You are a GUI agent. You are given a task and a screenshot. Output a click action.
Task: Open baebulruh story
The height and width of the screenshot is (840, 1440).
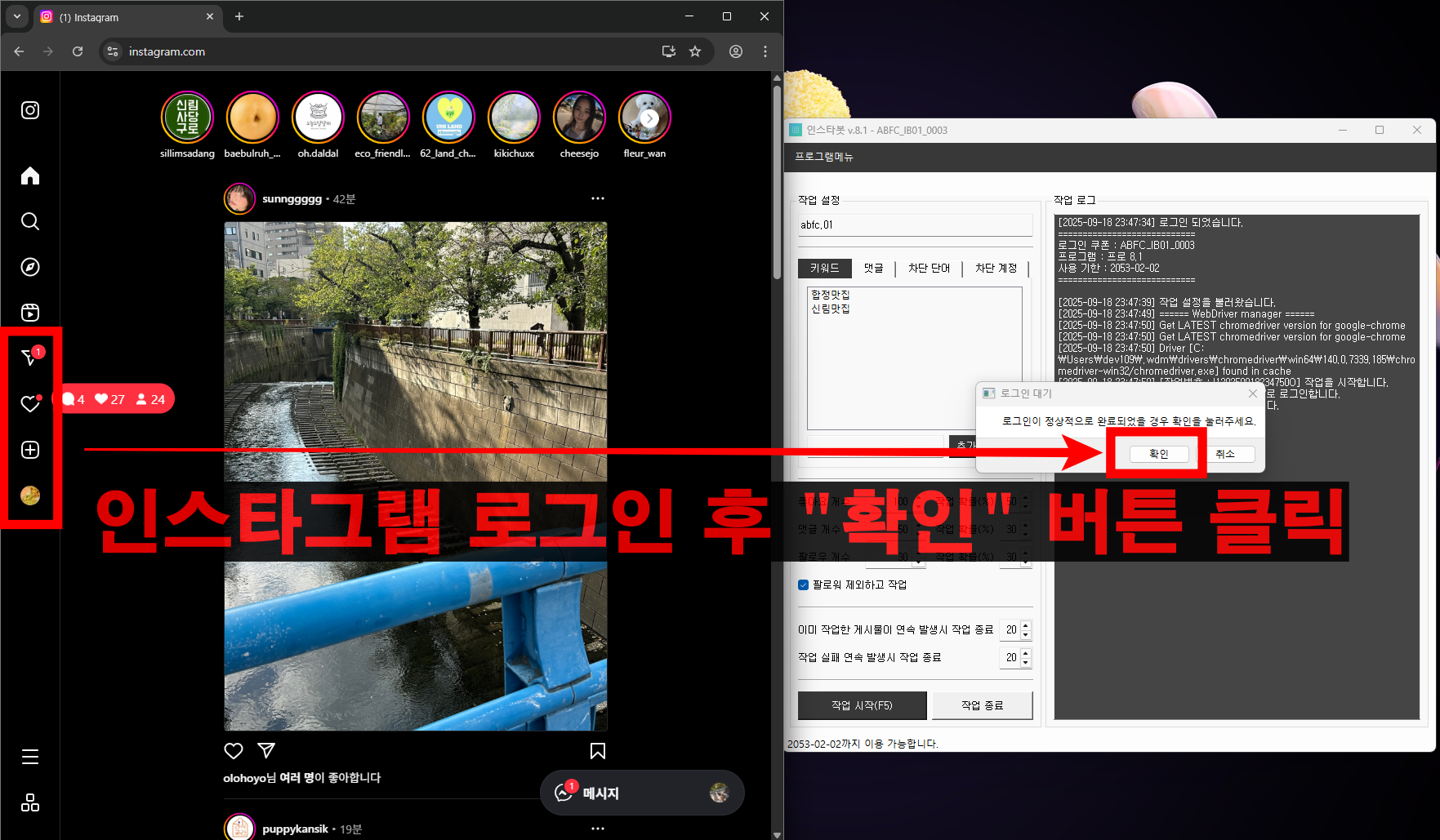tap(252, 118)
